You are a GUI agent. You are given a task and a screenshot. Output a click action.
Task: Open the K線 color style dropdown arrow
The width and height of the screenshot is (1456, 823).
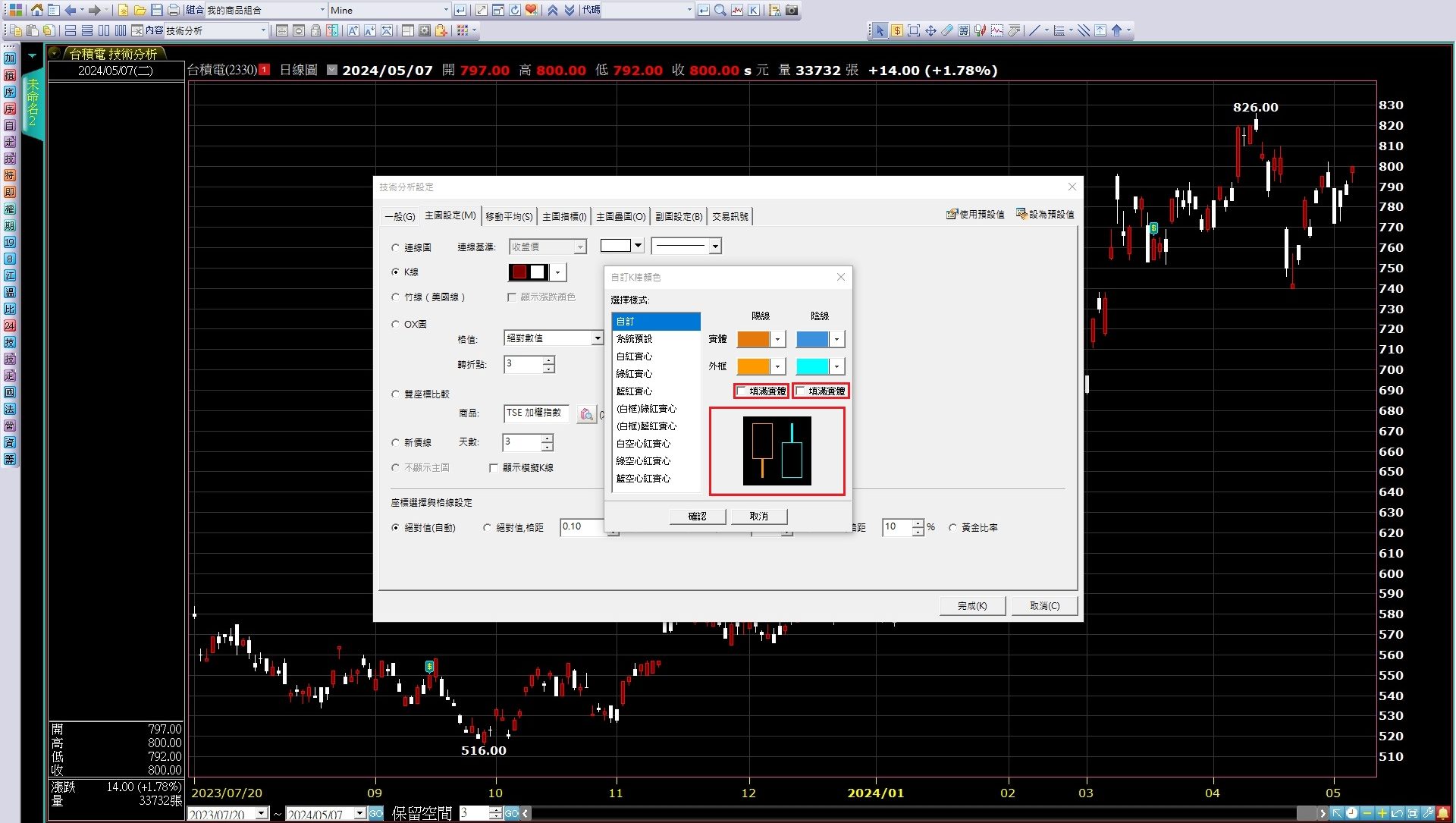click(x=558, y=272)
